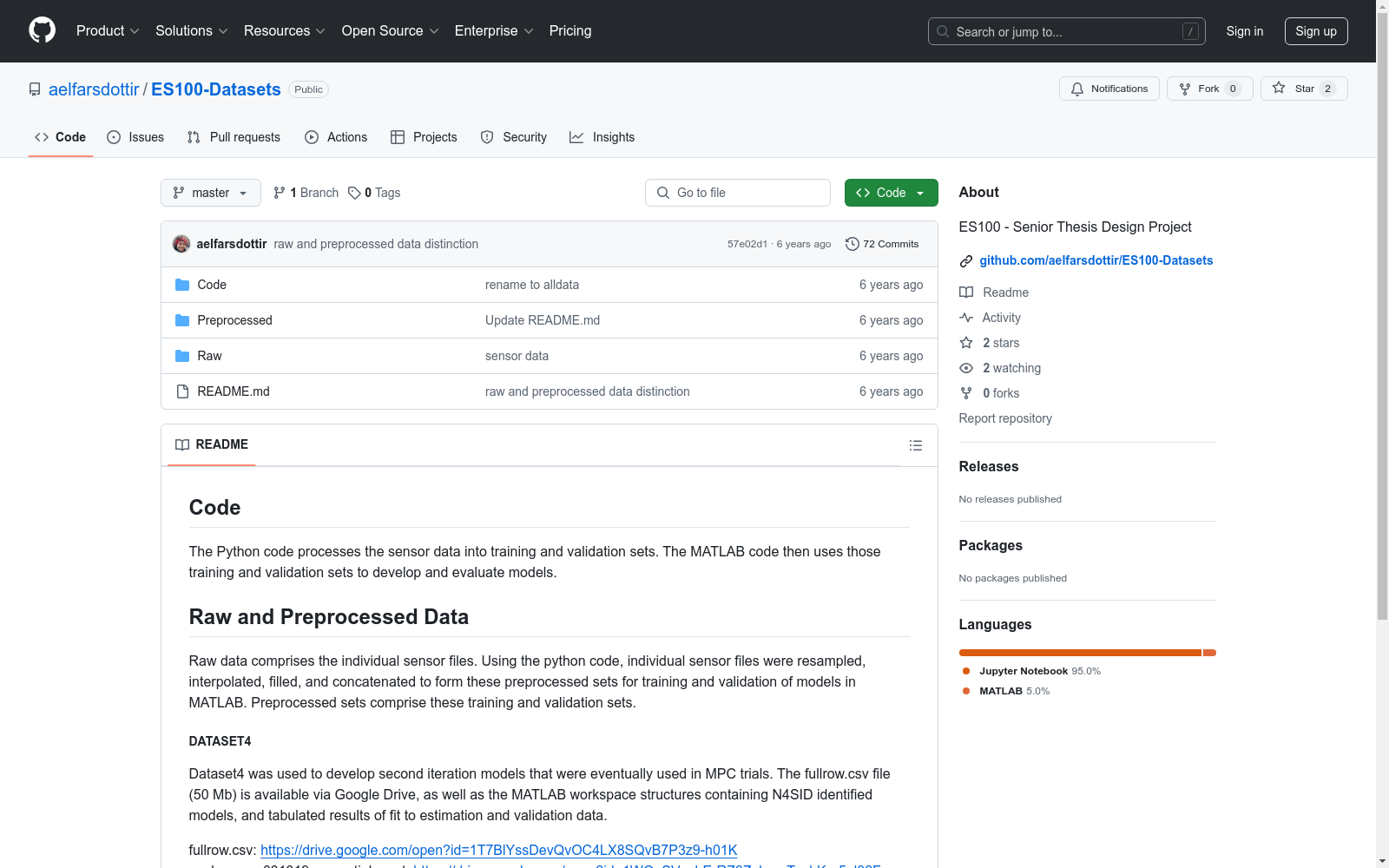Click the star icon beside 2 stars
This screenshot has height=868, width=1389.
[x=966, y=343]
